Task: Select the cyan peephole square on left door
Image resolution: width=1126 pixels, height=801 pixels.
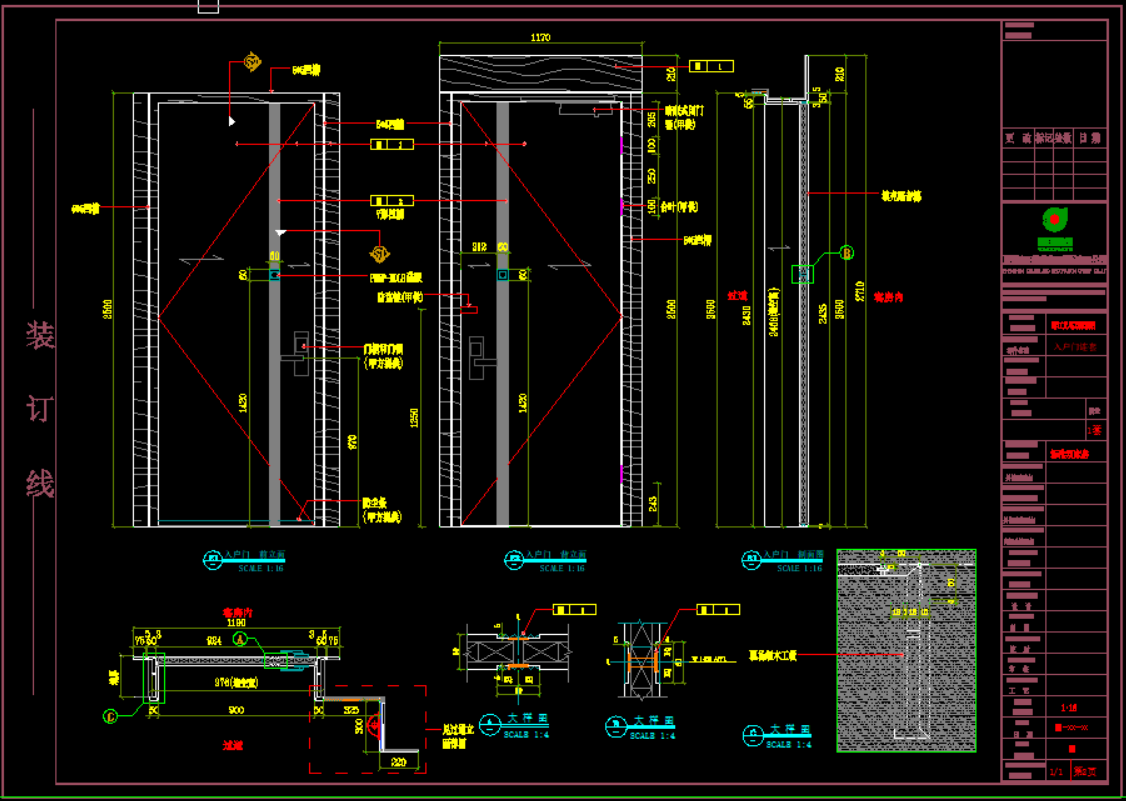Action: 275,275
